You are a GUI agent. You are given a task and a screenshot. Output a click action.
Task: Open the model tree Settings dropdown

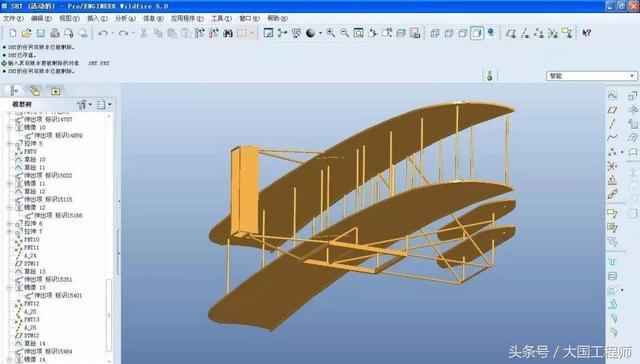104,104
